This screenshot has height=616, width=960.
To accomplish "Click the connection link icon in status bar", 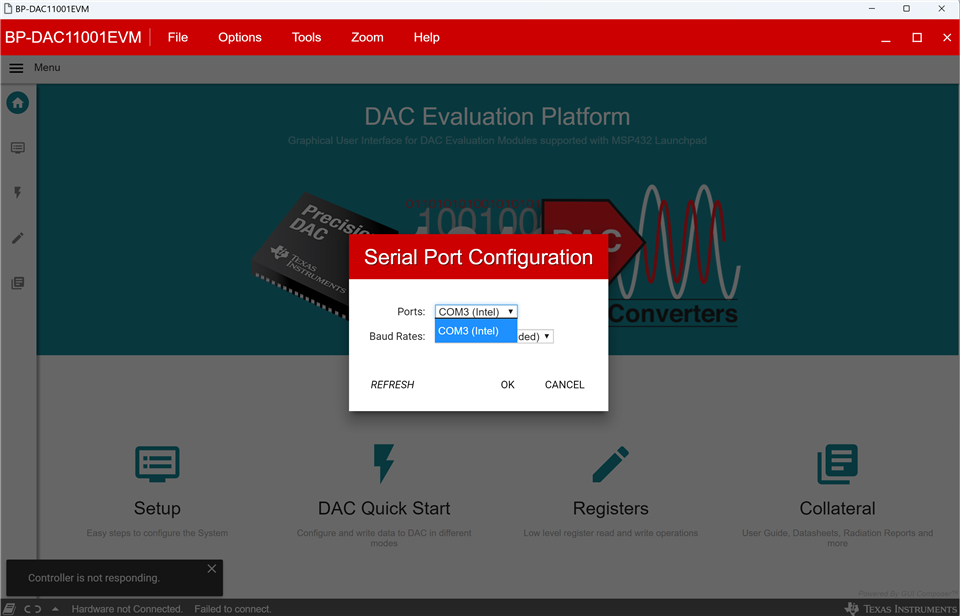I will [32, 609].
